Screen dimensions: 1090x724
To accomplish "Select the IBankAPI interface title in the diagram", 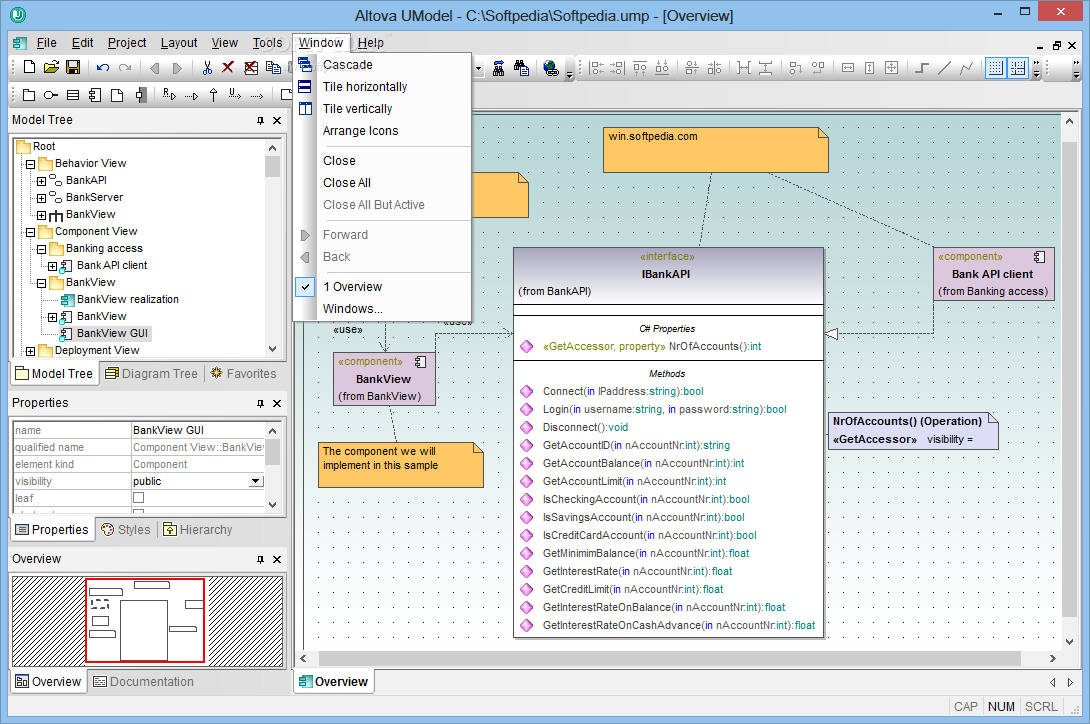I will coord(665,274).
